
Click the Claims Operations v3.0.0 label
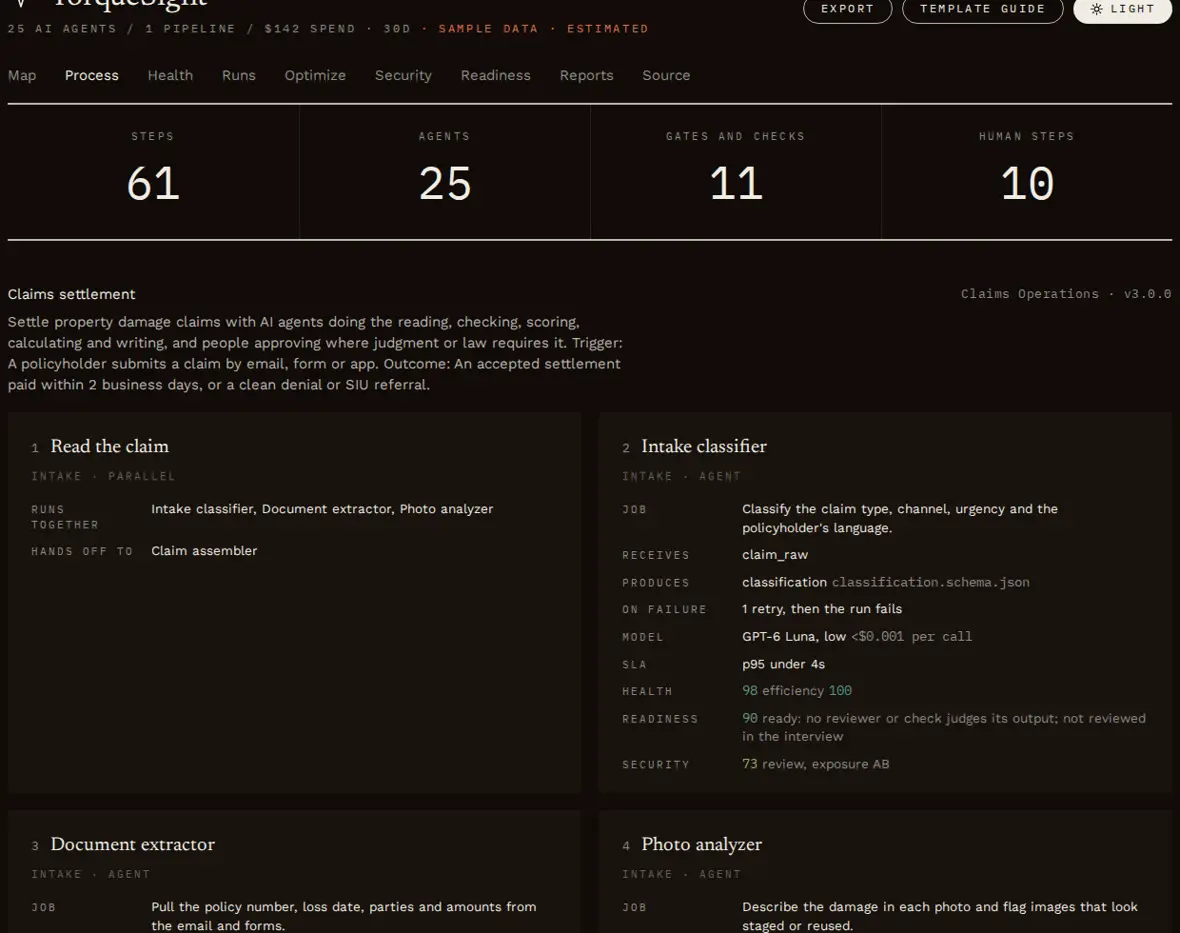[x=1066, y=294]
